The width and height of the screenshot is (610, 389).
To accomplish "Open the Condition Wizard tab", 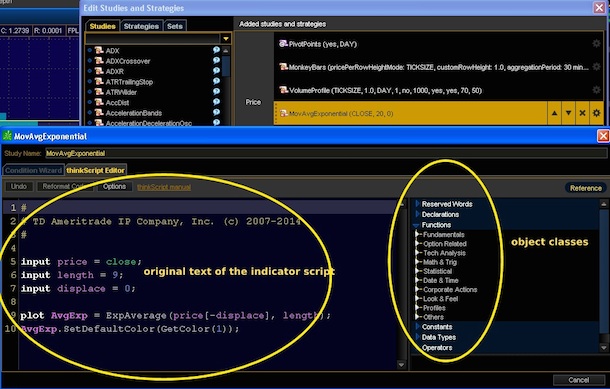I will pyautogui.click(x=33, y=170).
